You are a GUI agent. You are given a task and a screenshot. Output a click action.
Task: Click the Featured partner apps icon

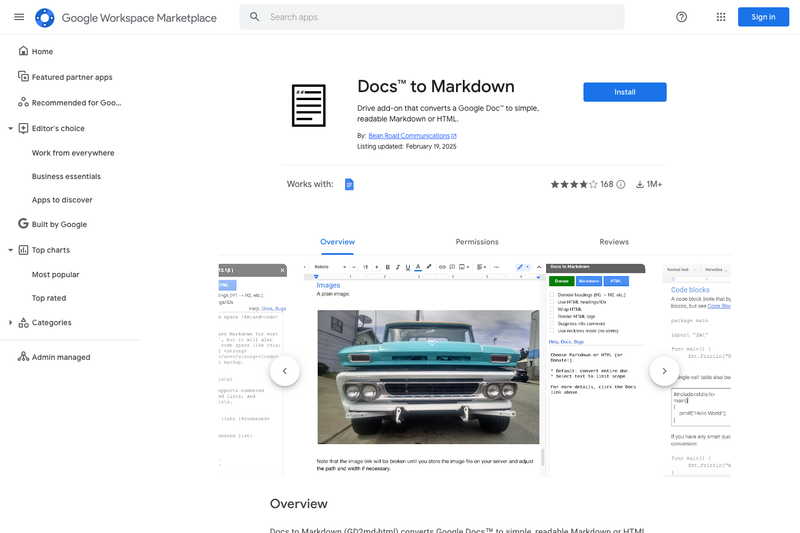point(23,77)
